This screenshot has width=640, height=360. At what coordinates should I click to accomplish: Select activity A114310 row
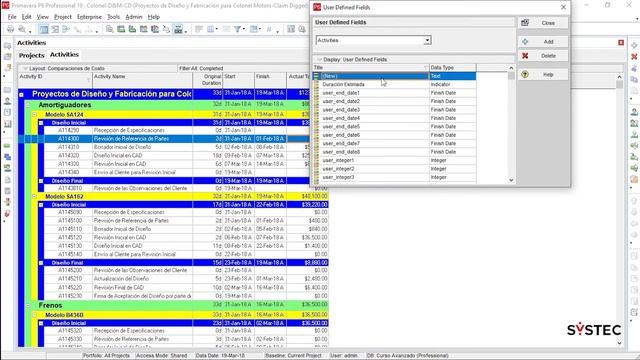[x=186, y=147]
